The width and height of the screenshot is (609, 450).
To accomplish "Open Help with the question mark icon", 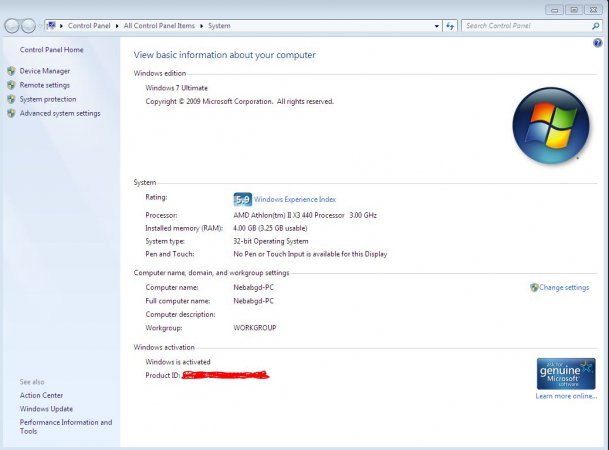I will point(597,43).
